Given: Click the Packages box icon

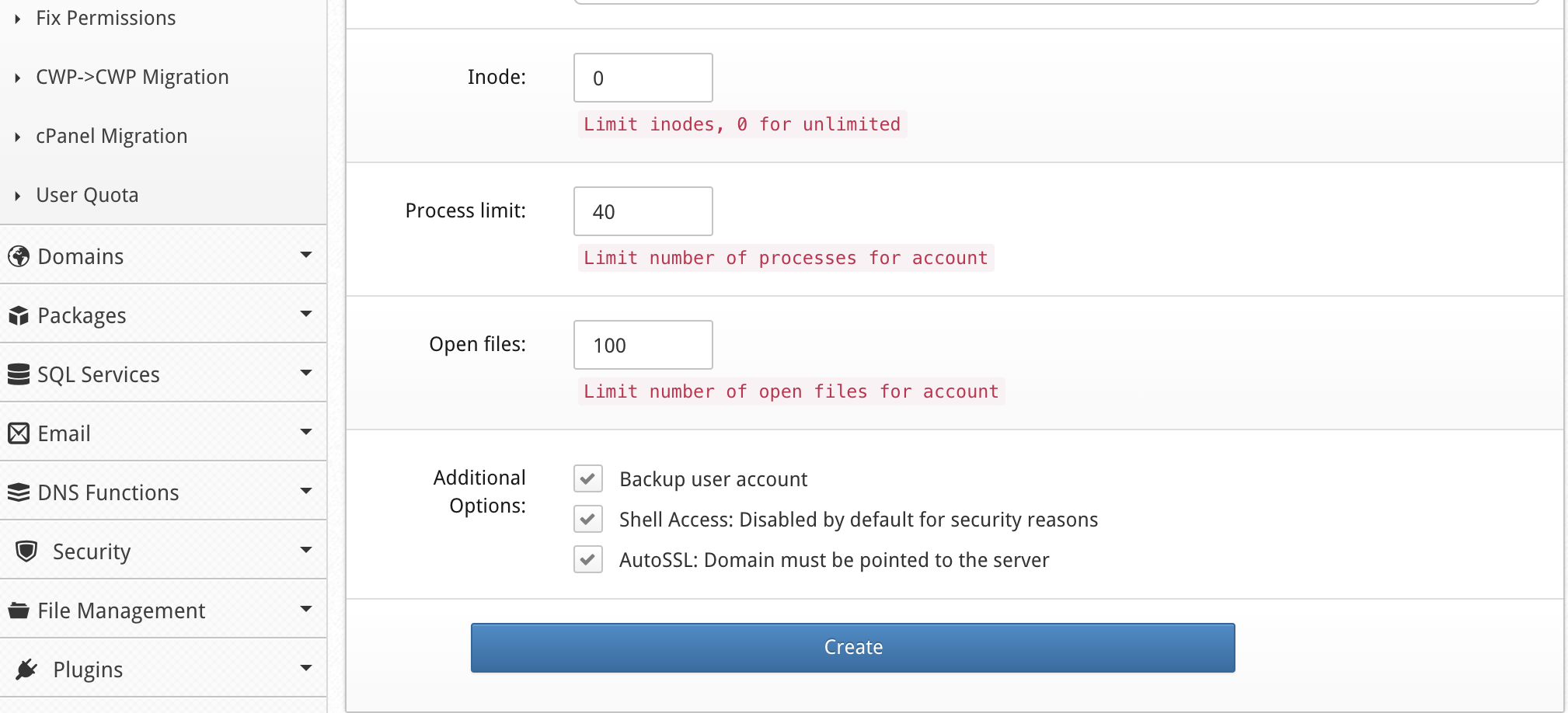Looking at the screenshot, I should [19, 315].
